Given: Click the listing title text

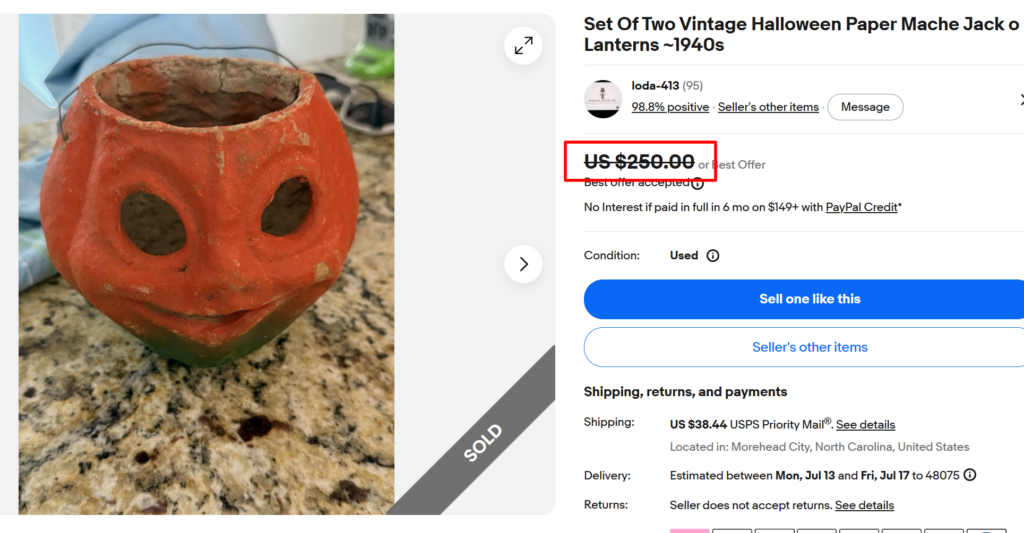Looking at the screenshot, I should [802, 34].
